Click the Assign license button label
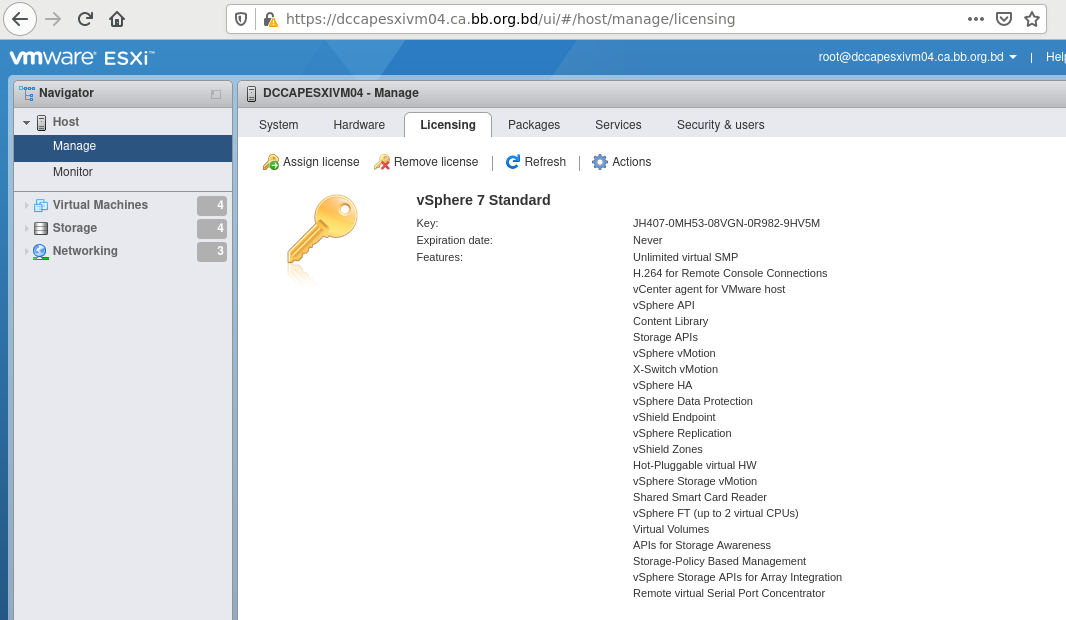Image resolution: width=1066 pixels, height=620 pixels. 321,162
